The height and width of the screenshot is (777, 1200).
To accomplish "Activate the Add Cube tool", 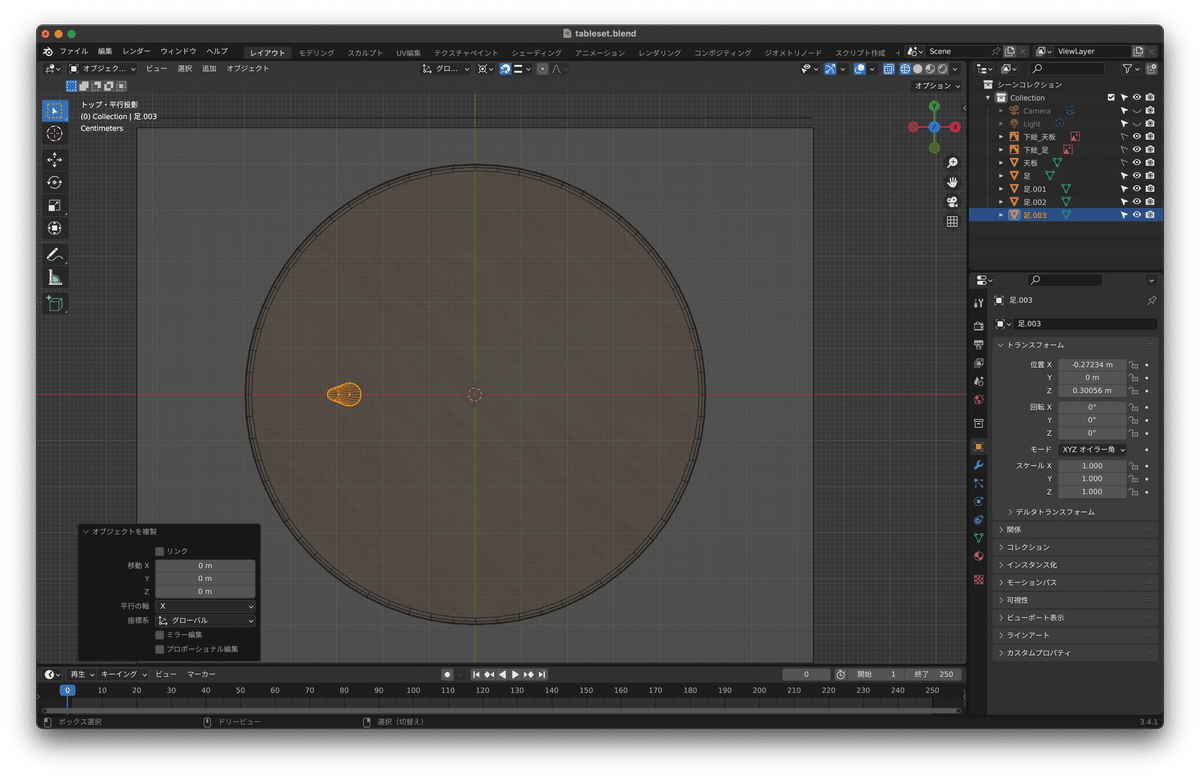I will [x=55, y=304].
